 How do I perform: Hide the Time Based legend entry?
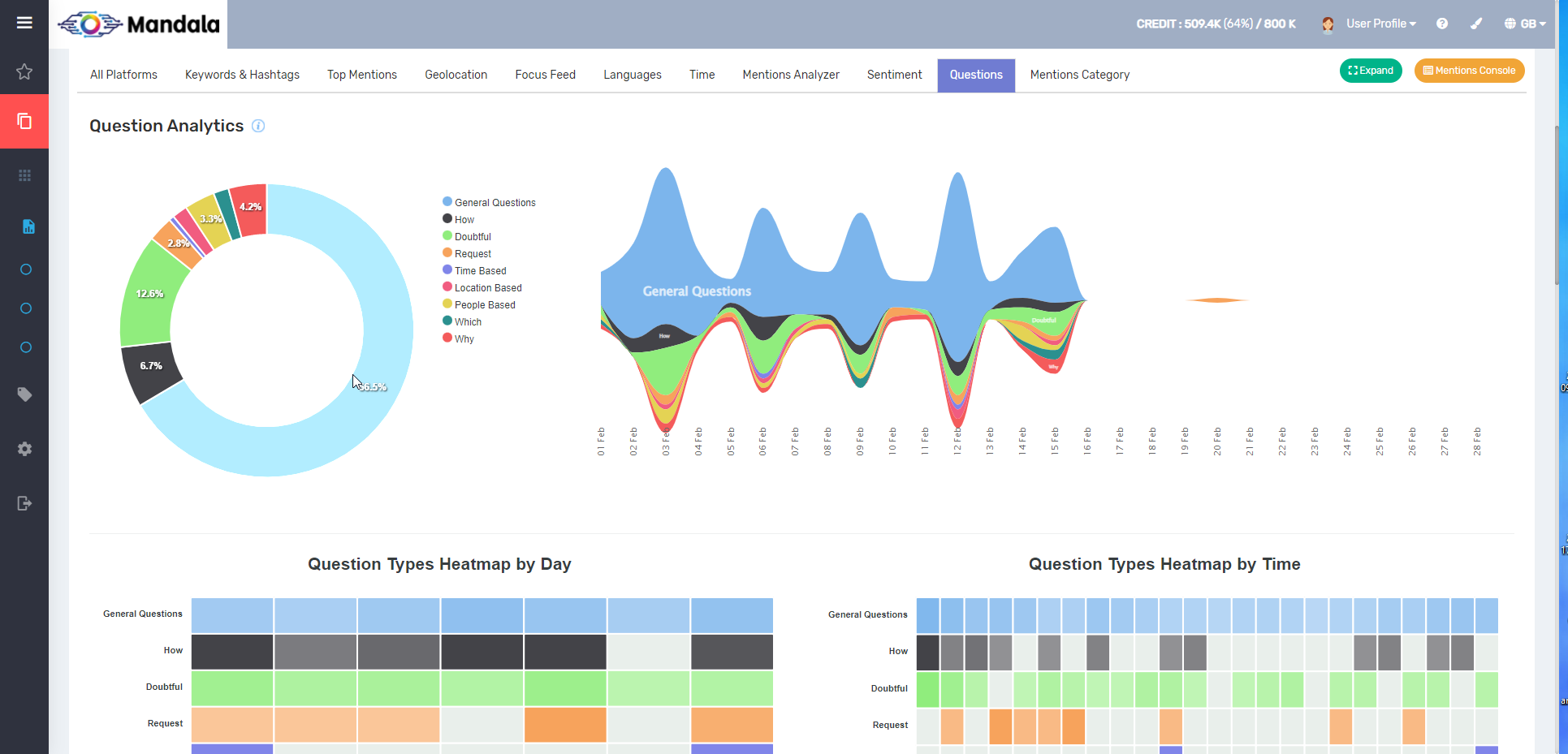pyautogui.click(x=480, y=270)
